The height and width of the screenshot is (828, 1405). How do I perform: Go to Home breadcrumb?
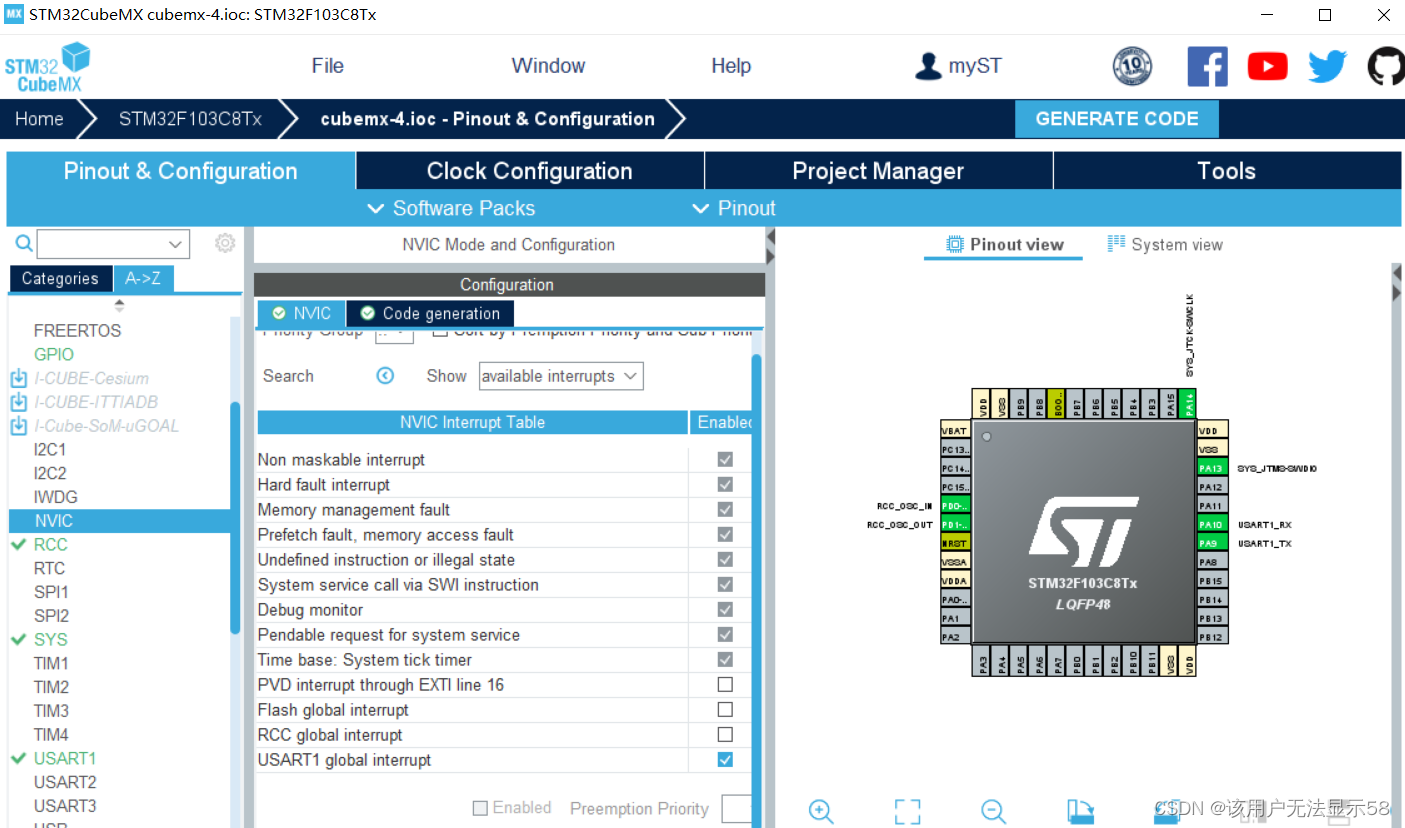click(39, 119)
